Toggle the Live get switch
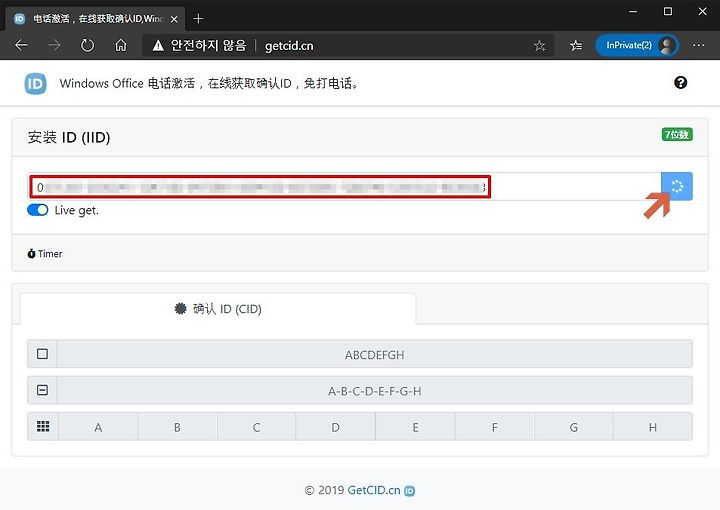Image resolution: width=720 pixels, height=510 pixels. [x=38, y=210]
